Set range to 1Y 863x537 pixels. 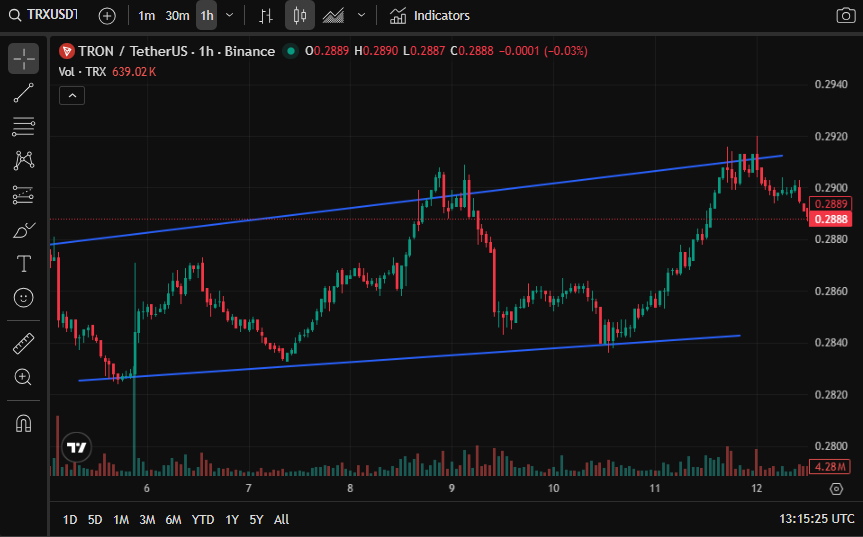pos(232,519)
